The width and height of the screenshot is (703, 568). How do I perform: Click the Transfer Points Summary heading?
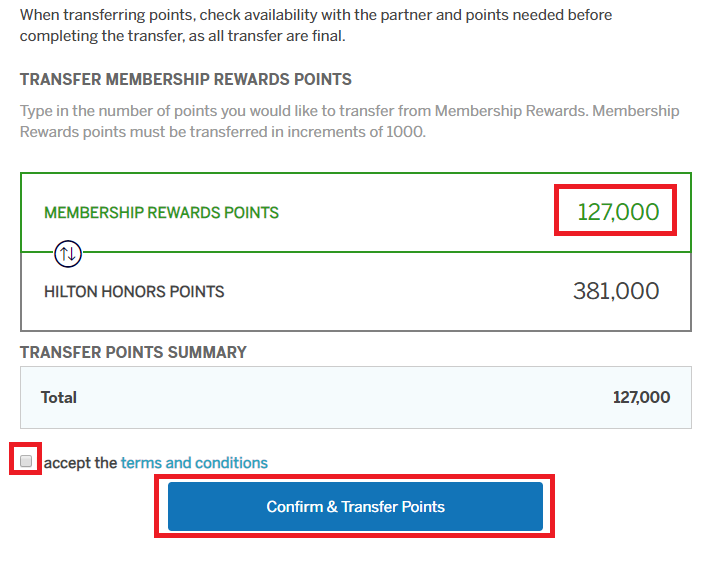tap(133, 352)
